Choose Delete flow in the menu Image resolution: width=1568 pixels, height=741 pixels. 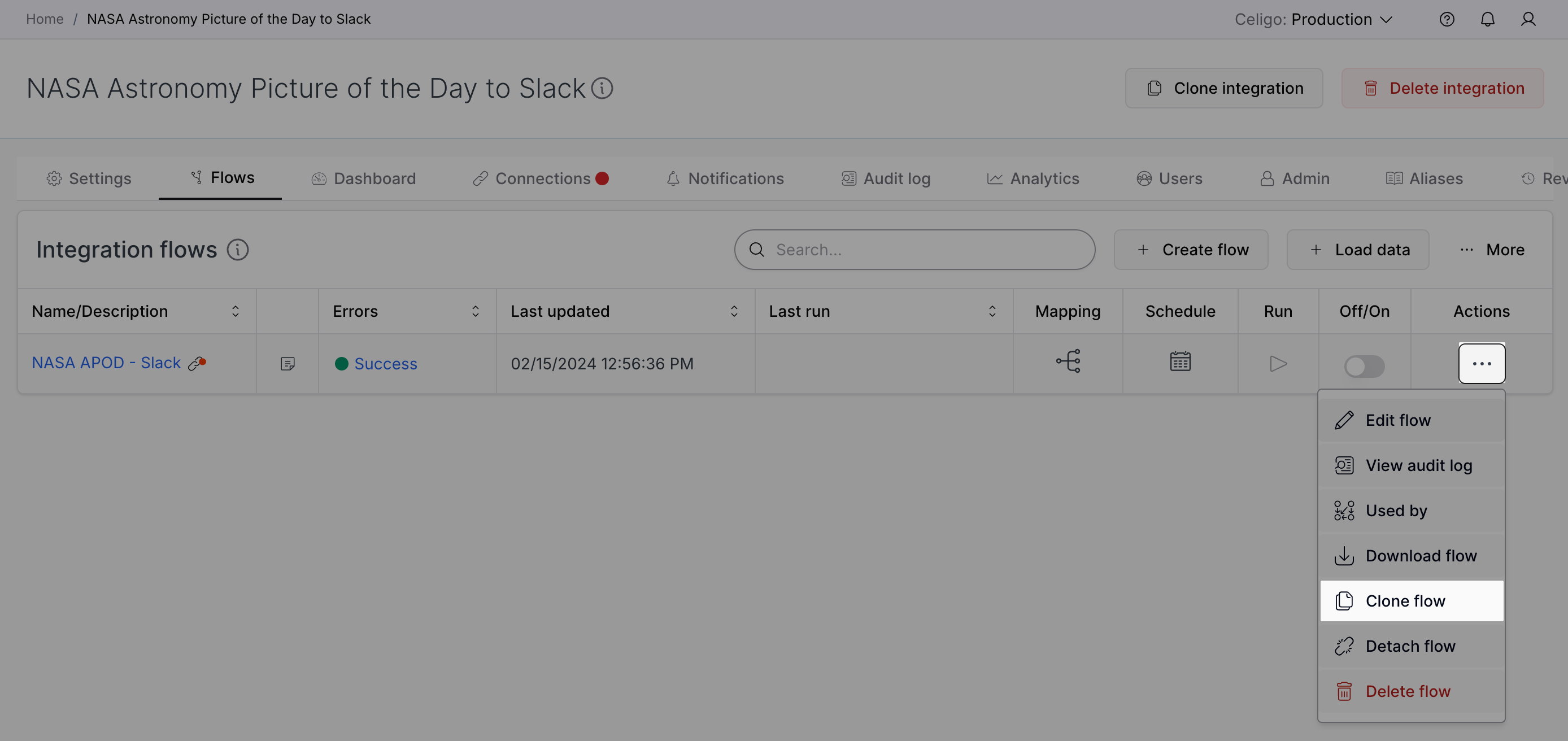coord(1412,691)
